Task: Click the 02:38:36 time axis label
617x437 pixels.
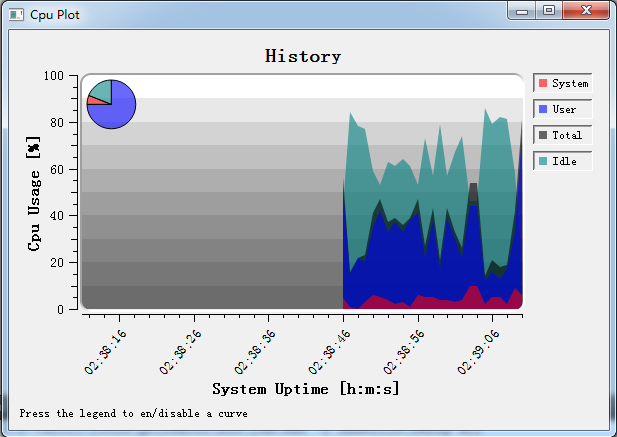Action: click(255, 352)
